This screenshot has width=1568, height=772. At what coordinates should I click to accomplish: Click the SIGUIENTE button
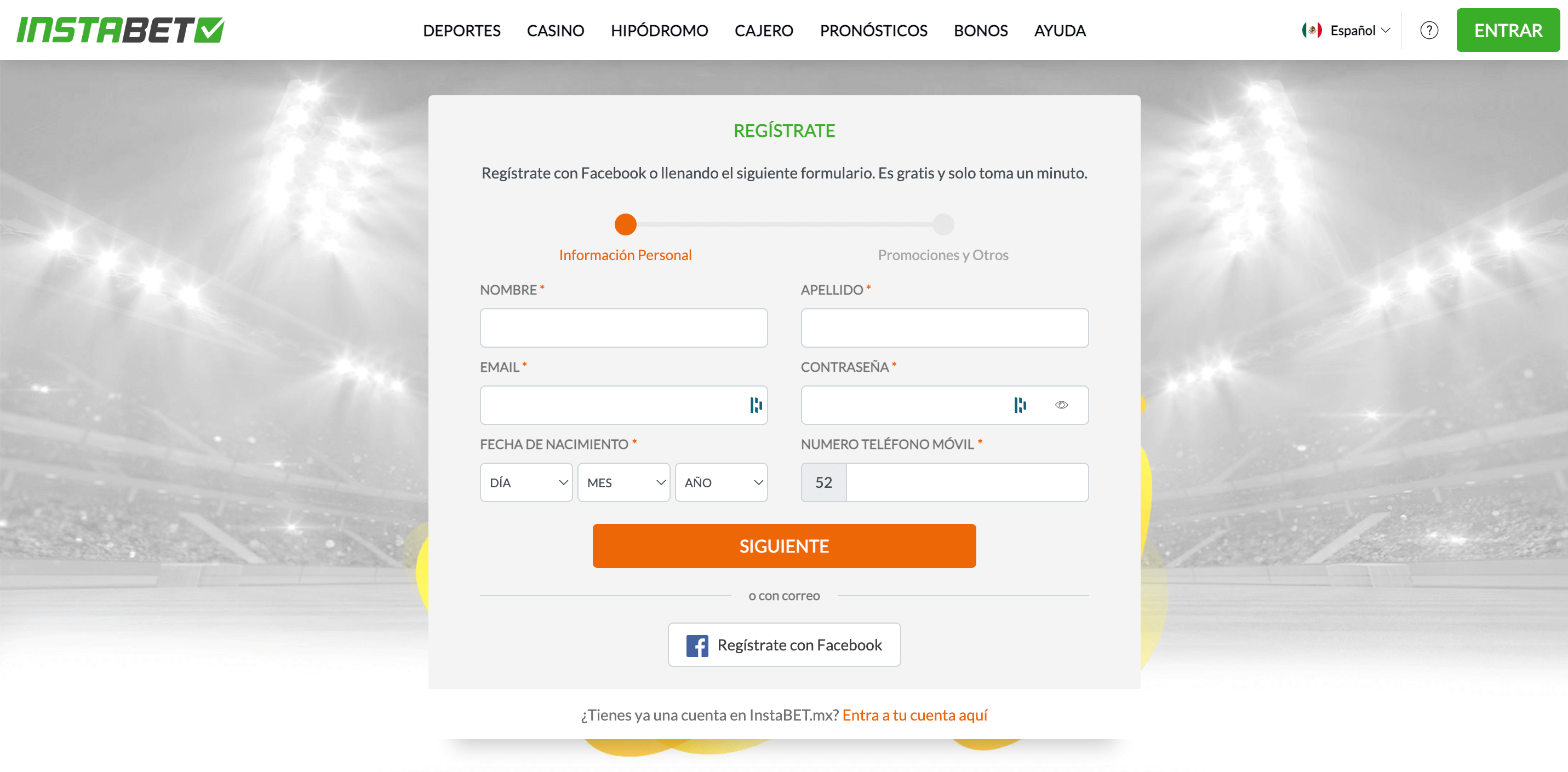coord(784,545)
